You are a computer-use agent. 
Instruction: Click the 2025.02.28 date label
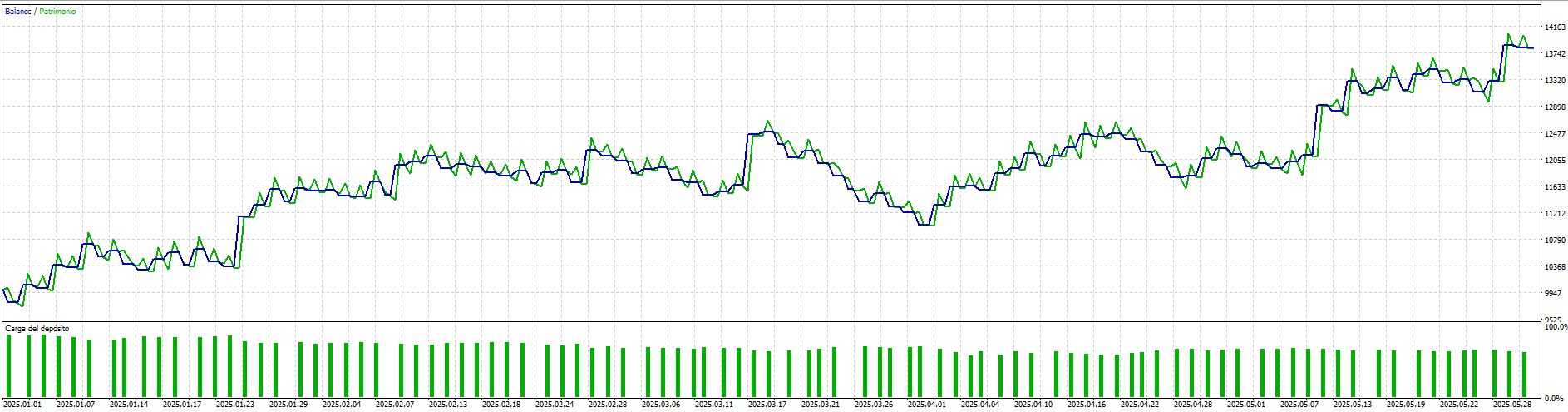pos(608,405)
